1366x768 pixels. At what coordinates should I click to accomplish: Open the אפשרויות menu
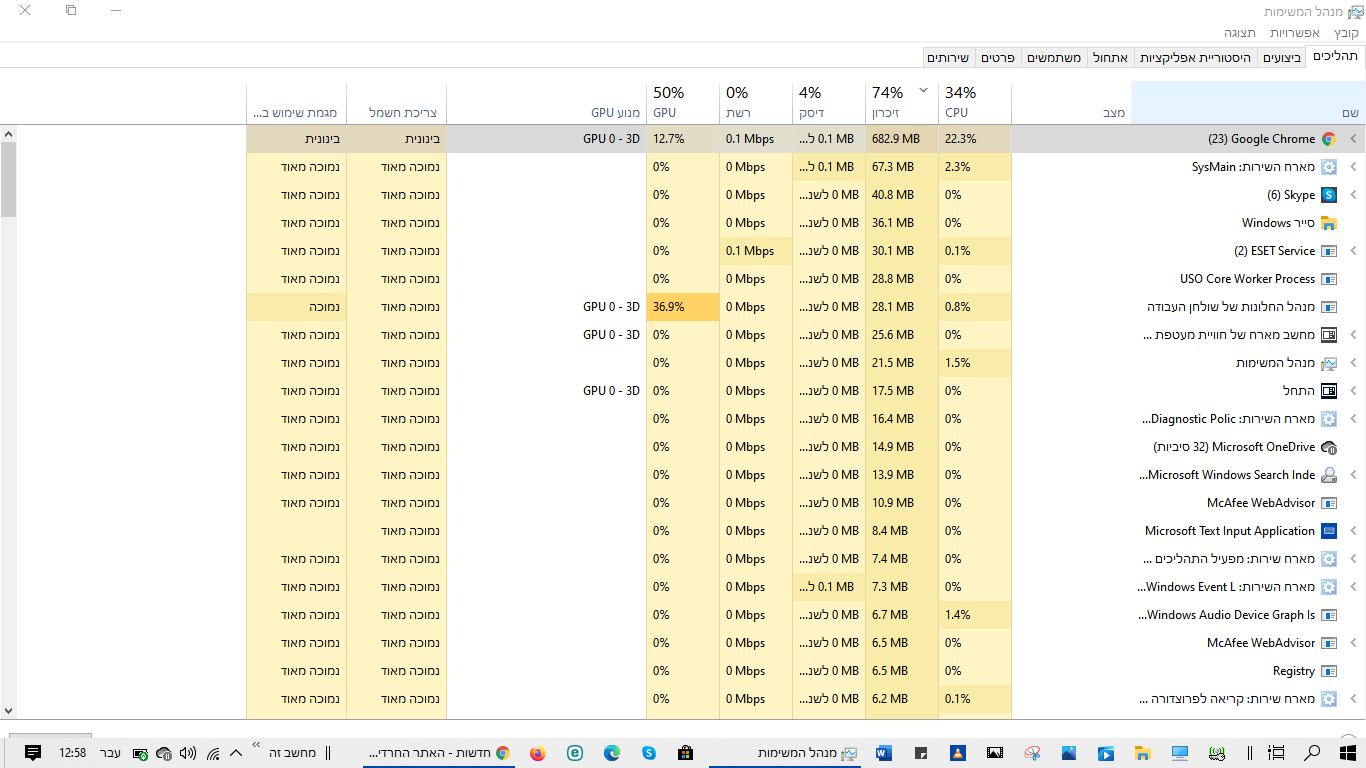click(x=1295, y=33)
